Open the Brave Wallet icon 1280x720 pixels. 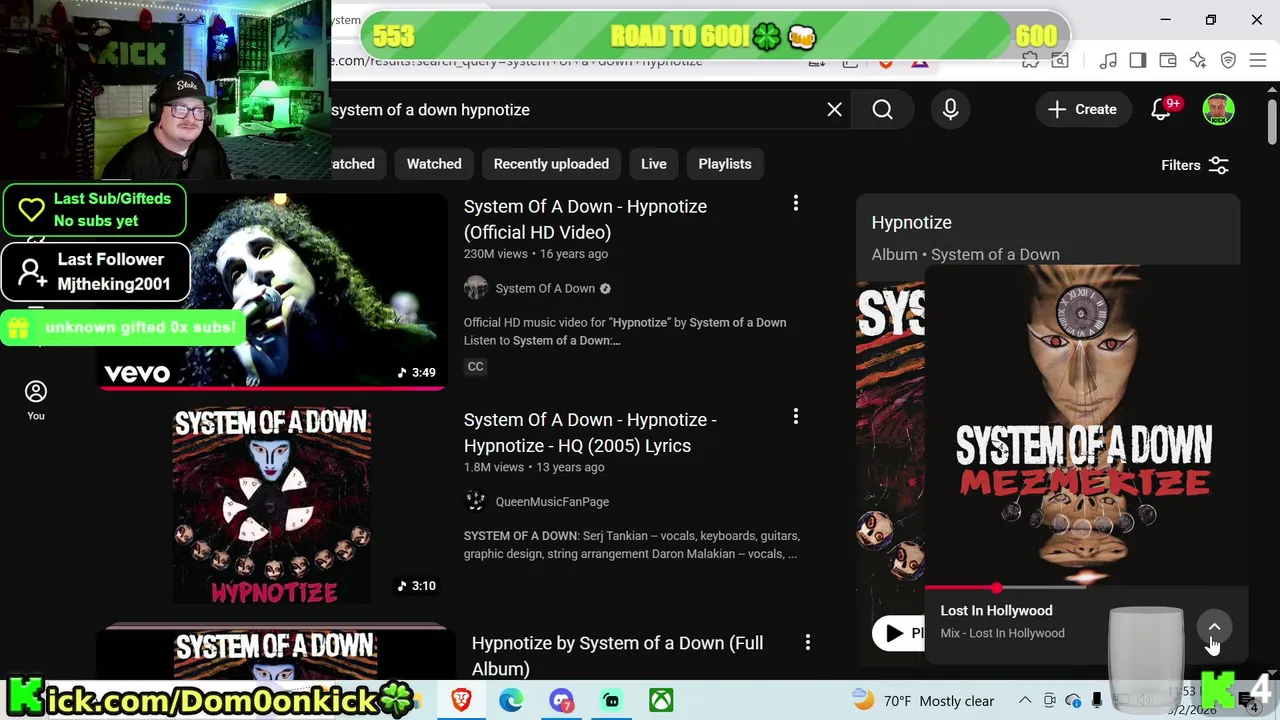(x=1167, y=61)
